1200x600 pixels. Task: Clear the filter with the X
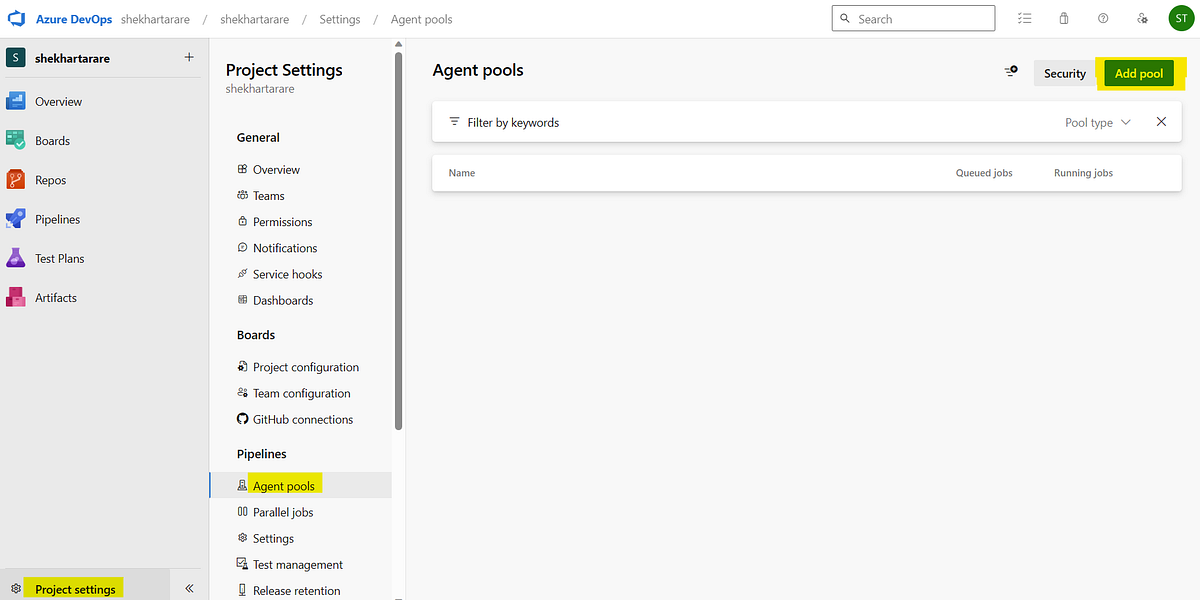click(1160, 121)
